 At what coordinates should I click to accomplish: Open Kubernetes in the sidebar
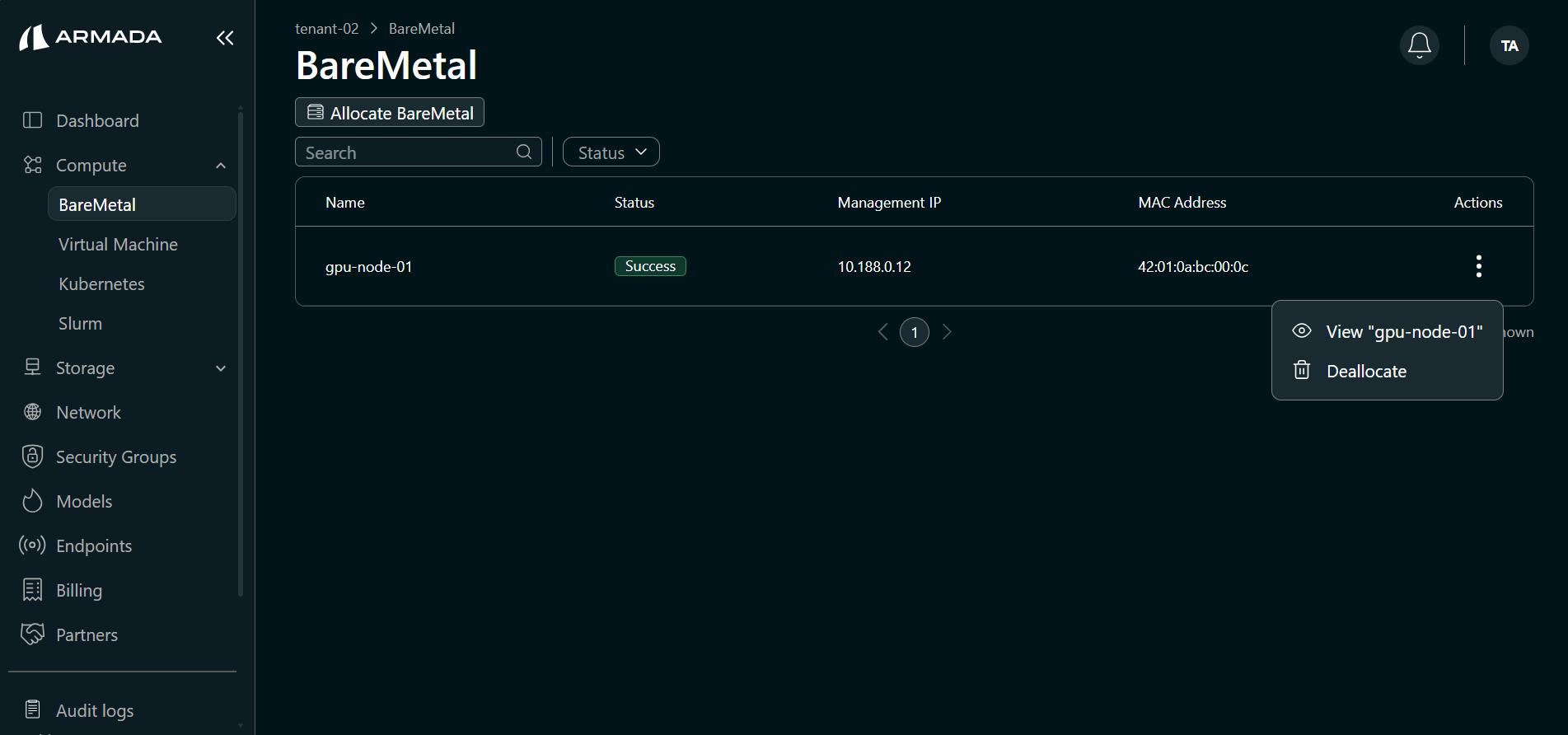point(101,283)
